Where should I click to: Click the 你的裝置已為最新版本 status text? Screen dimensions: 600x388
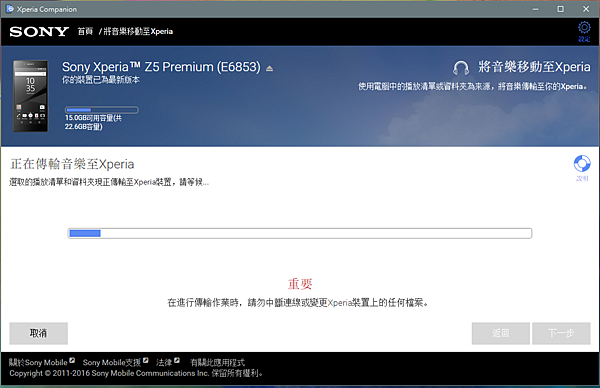pos(101,80)
